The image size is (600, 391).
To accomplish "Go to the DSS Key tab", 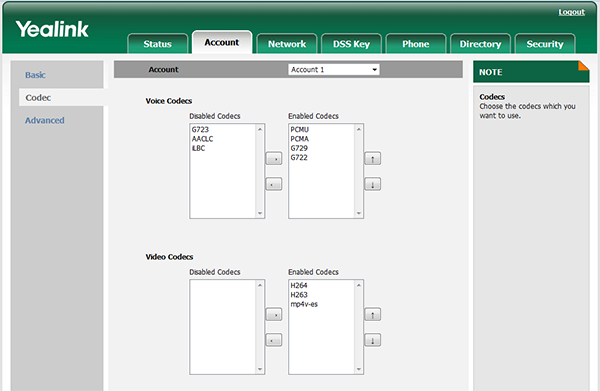I will point(351,44).
